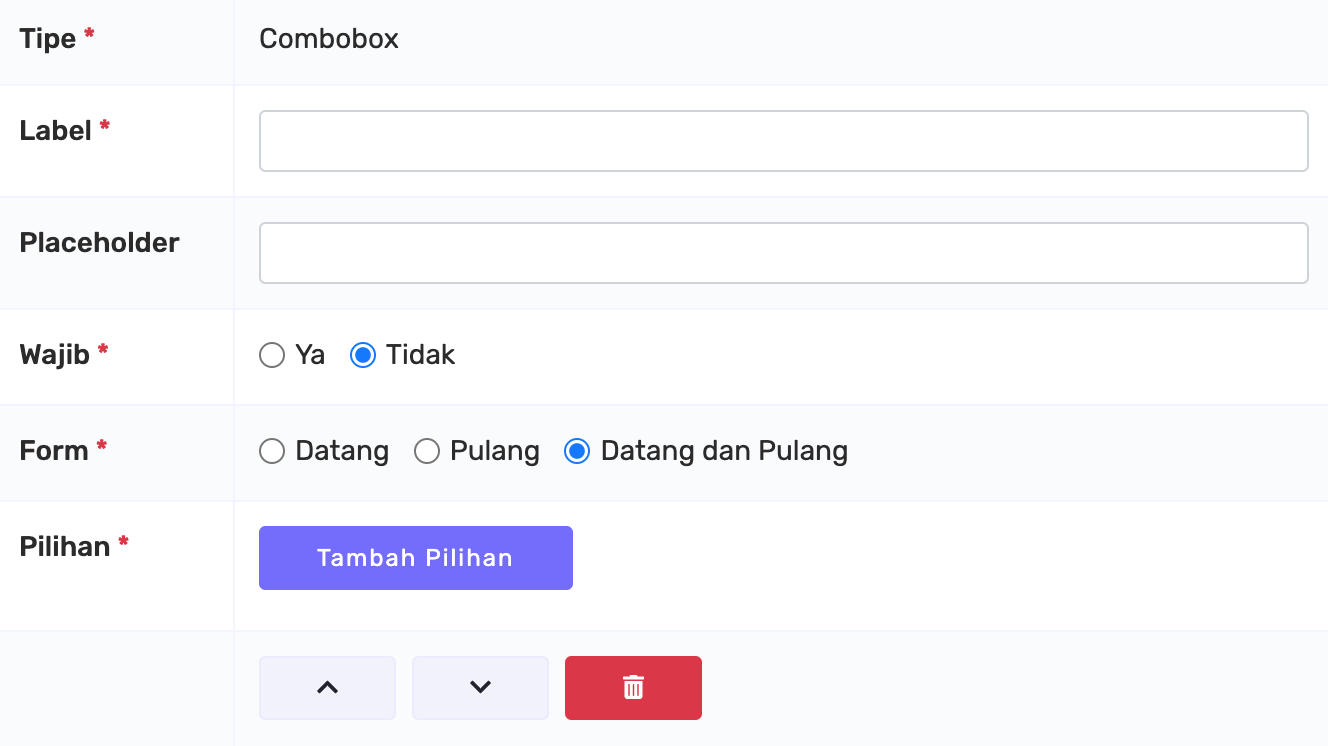Select the Tidak radio for Wajib
Screen dimensions: 1328x746
(363, 355)
